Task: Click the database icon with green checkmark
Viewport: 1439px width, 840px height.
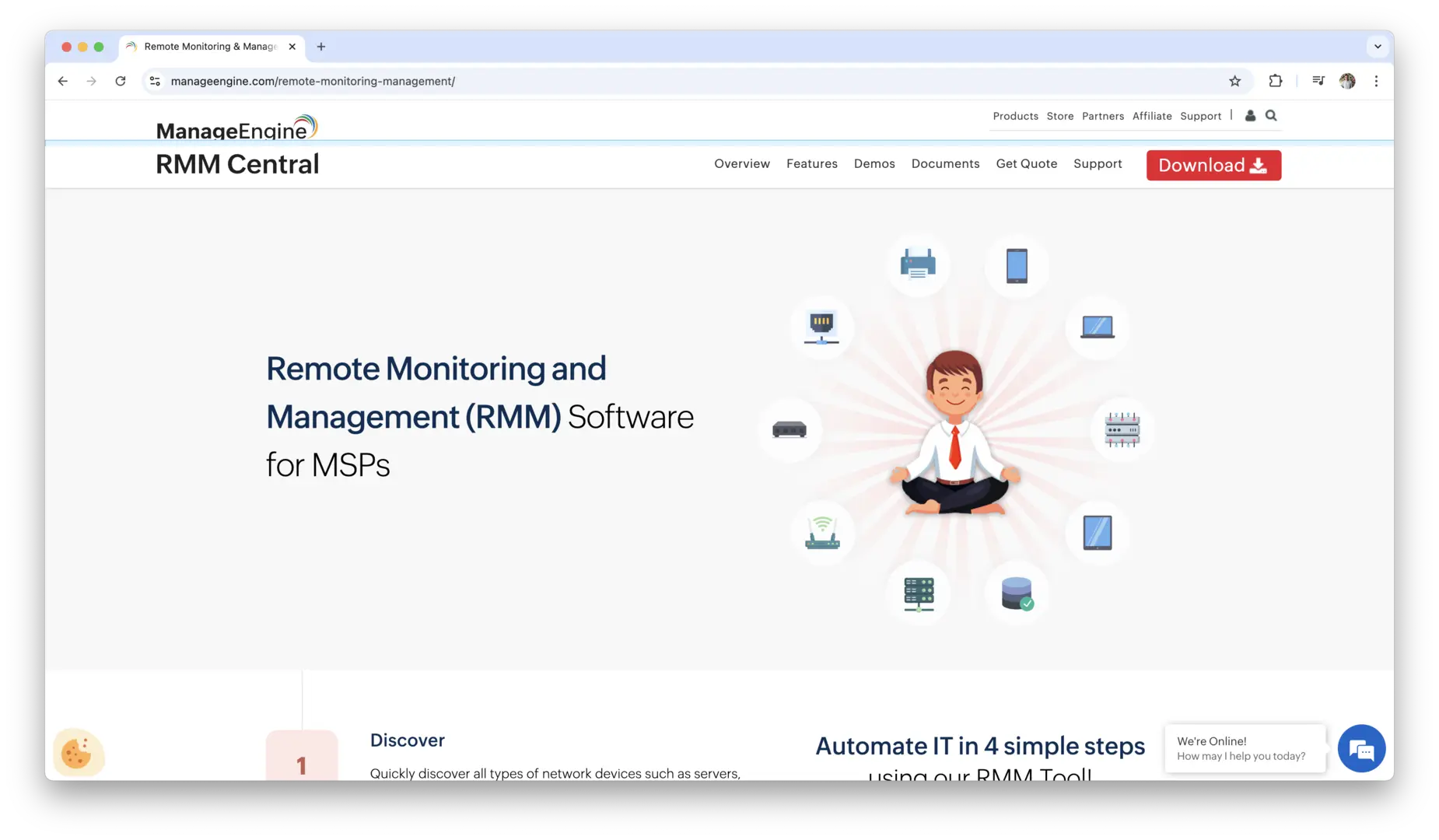Action: point(1017,593)
